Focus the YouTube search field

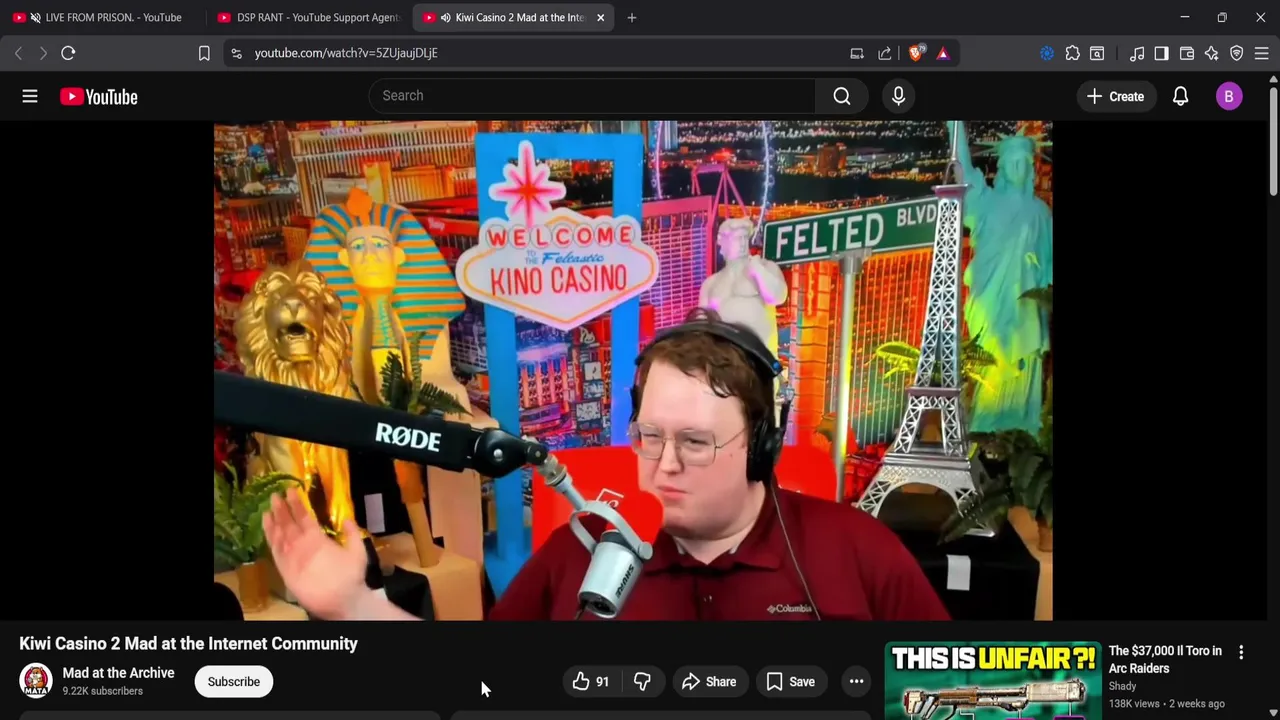pyautogui.click(x=592, y=96)
